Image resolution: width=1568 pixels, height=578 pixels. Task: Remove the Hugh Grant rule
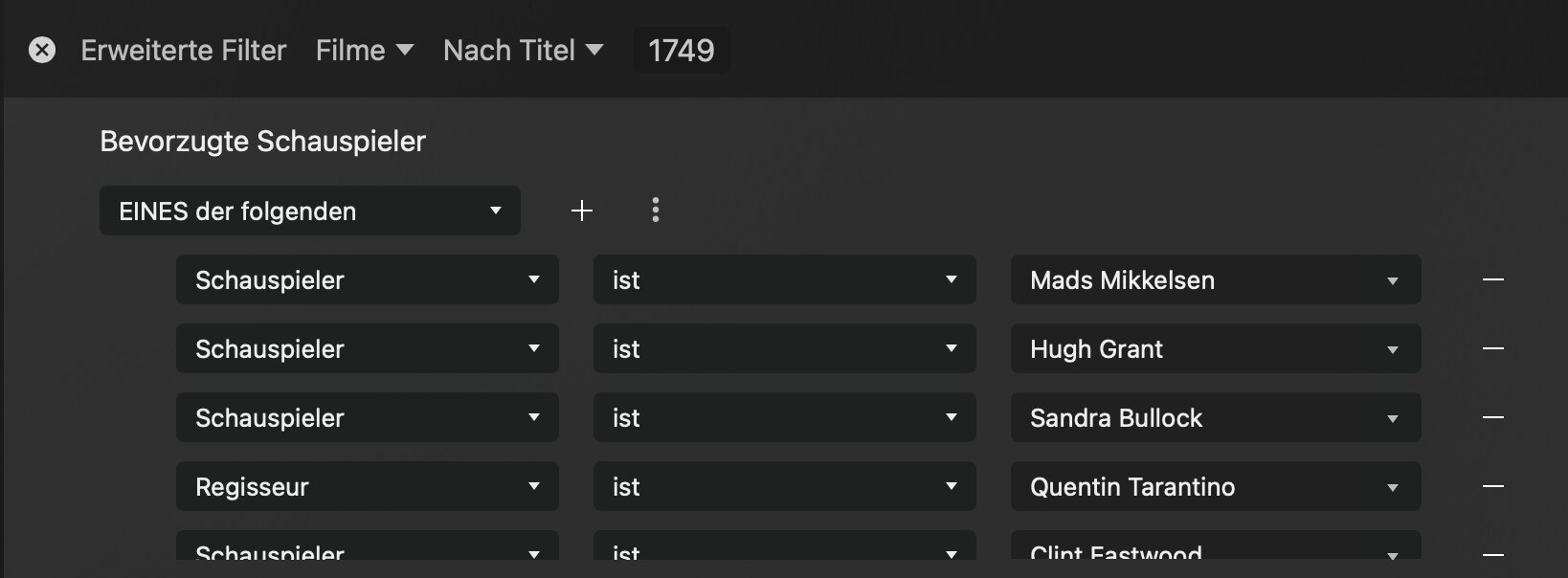click(x=1492, y=348)
